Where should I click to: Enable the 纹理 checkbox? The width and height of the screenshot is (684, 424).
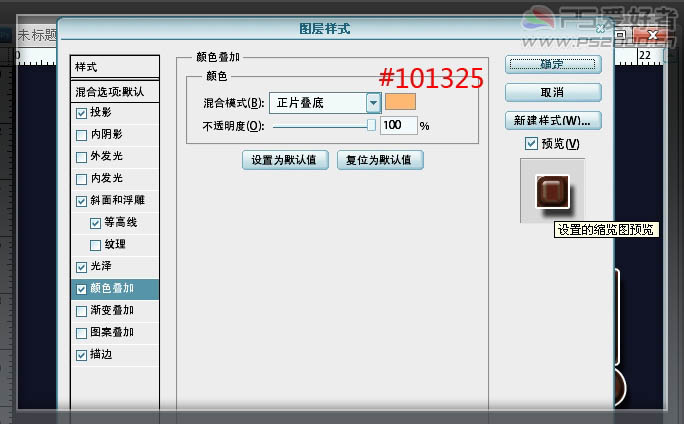(x=95, y=245)
